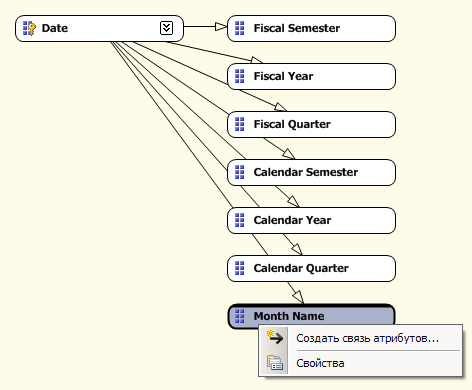Click the Fiscal Quarter attribute icon
This screenshot has height=390, width=472.
(240, 124)
